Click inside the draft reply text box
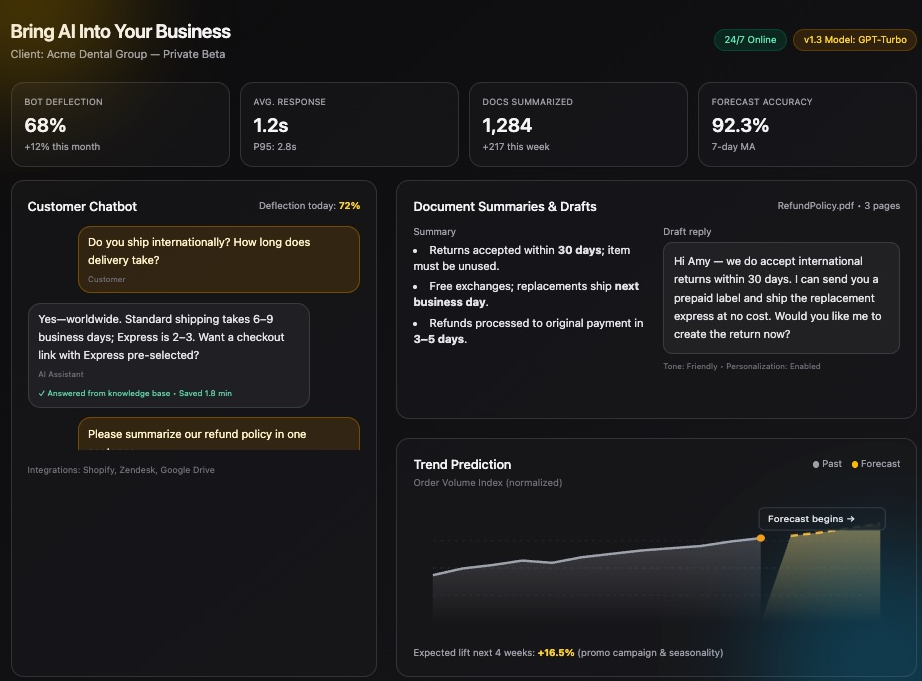 click(x=780, y=298)
